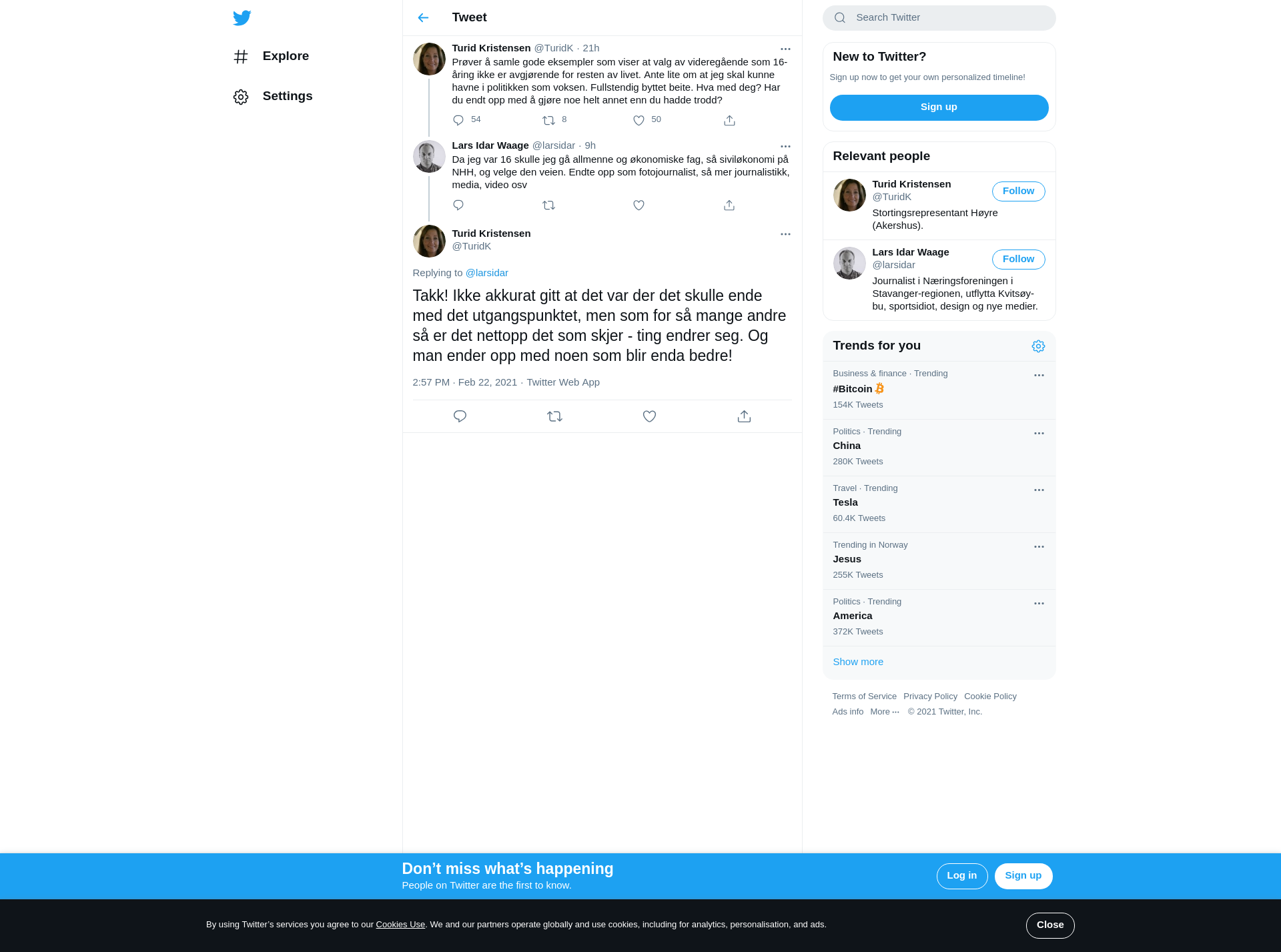
Task: Open the @larsidar mention link
Action: click(x=486, y=273)
